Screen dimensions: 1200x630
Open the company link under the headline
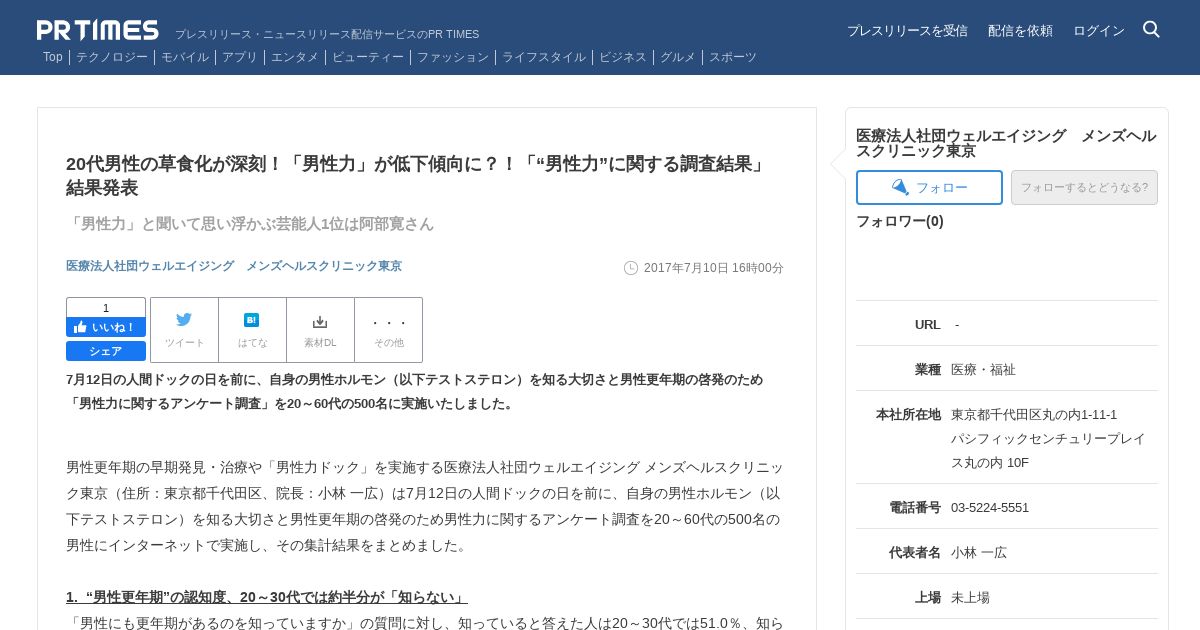(x=234, y=266)
